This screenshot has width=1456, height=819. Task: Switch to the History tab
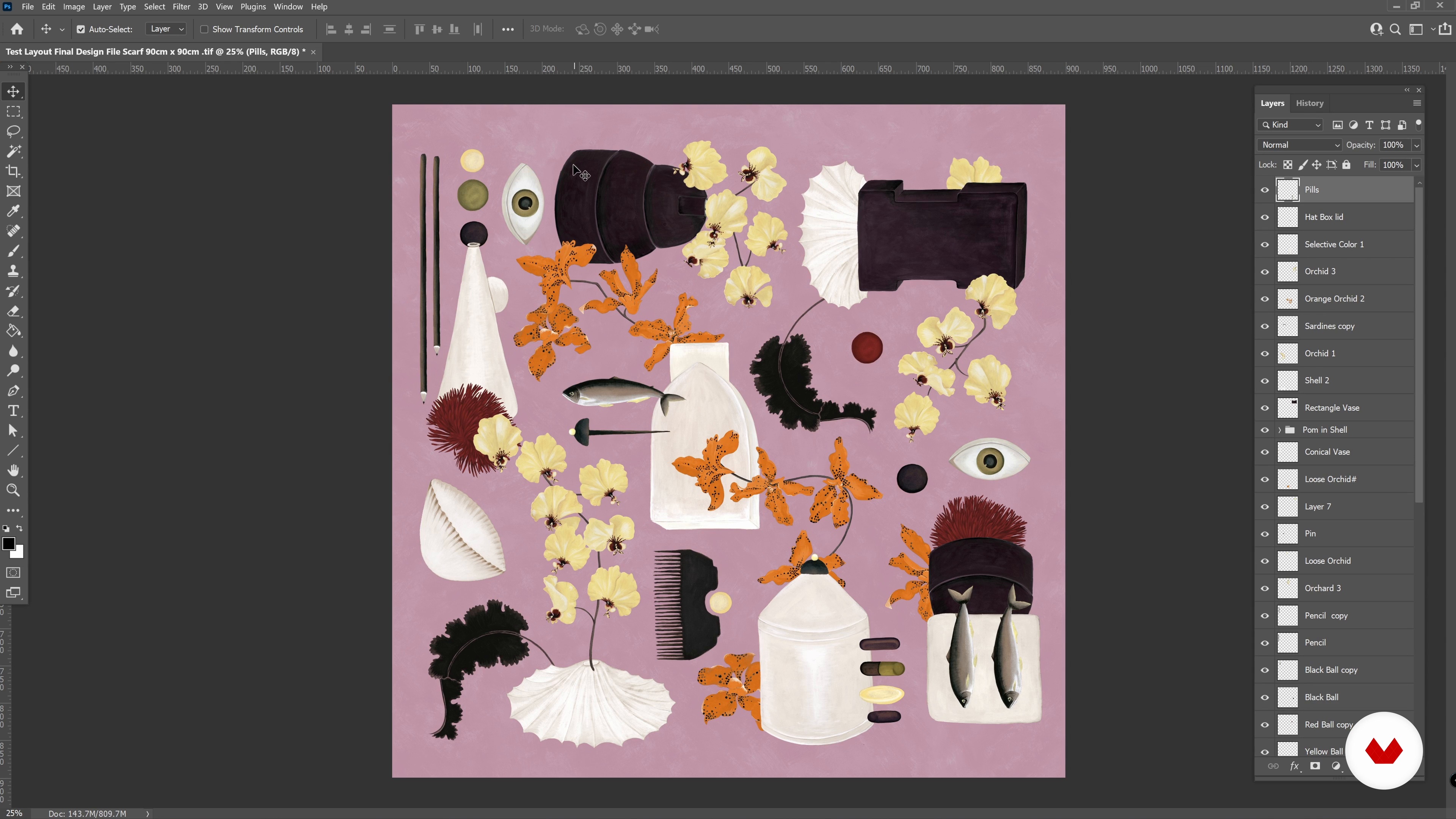[x=1310, y=104]
